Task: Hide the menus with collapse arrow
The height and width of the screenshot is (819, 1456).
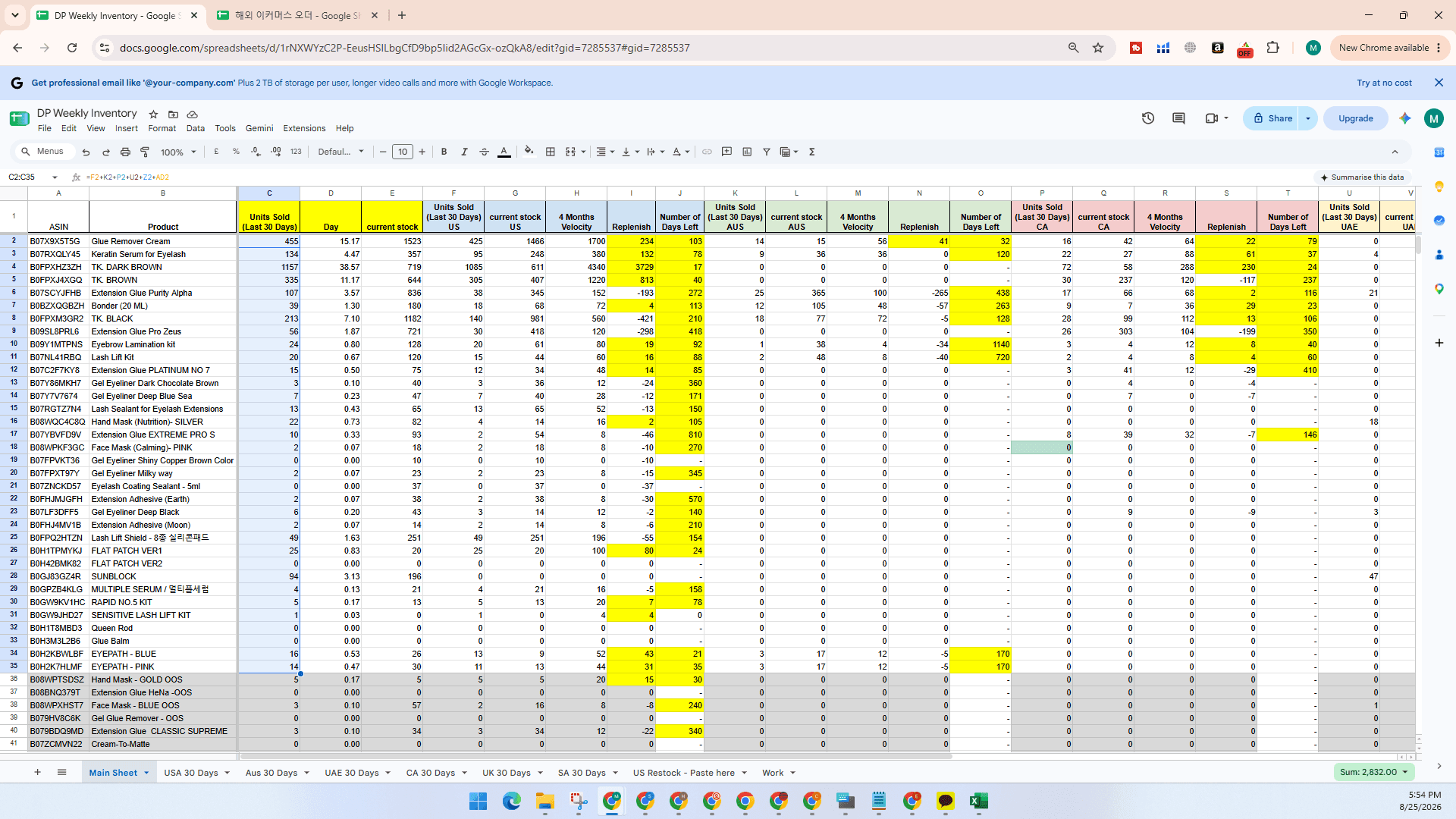Action: [x=1395, y=152]
